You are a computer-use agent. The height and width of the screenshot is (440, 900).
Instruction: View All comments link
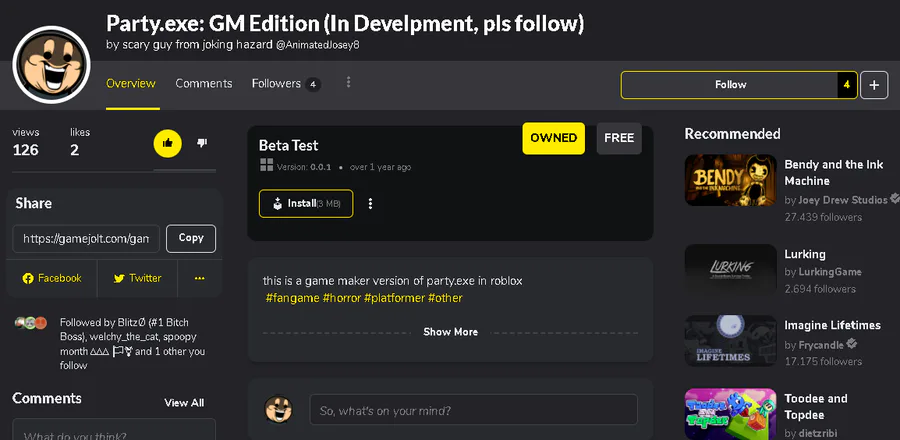click(184, 403)
